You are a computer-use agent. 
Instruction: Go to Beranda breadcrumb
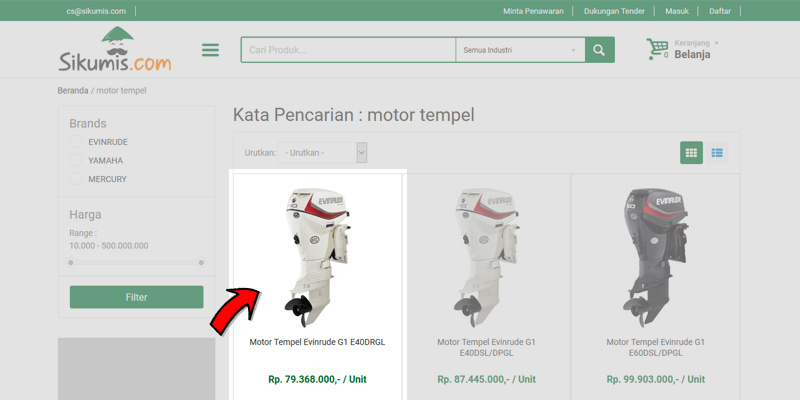(x=72, y=90)
